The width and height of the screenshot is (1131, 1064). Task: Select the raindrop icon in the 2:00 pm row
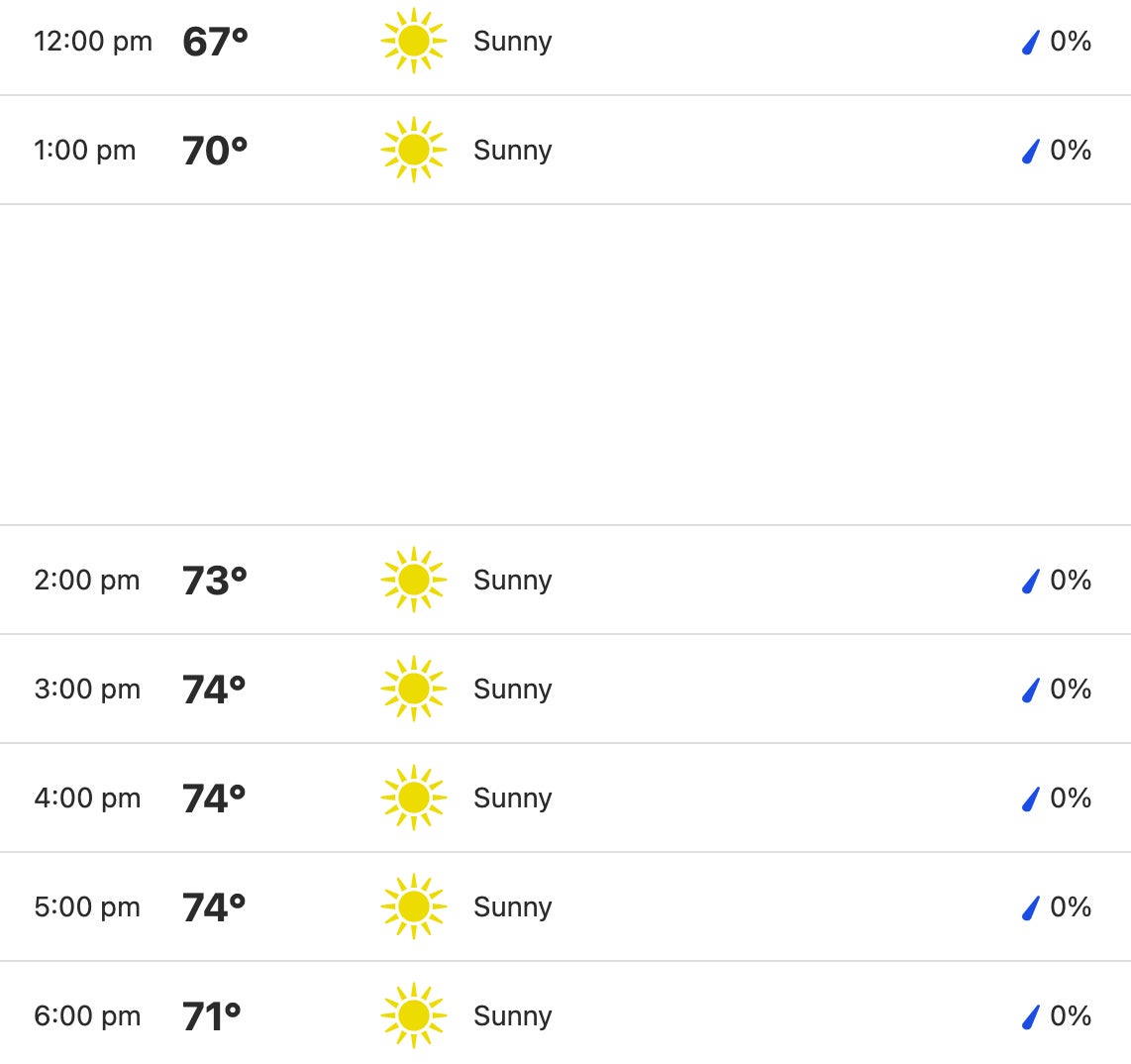1031,582
